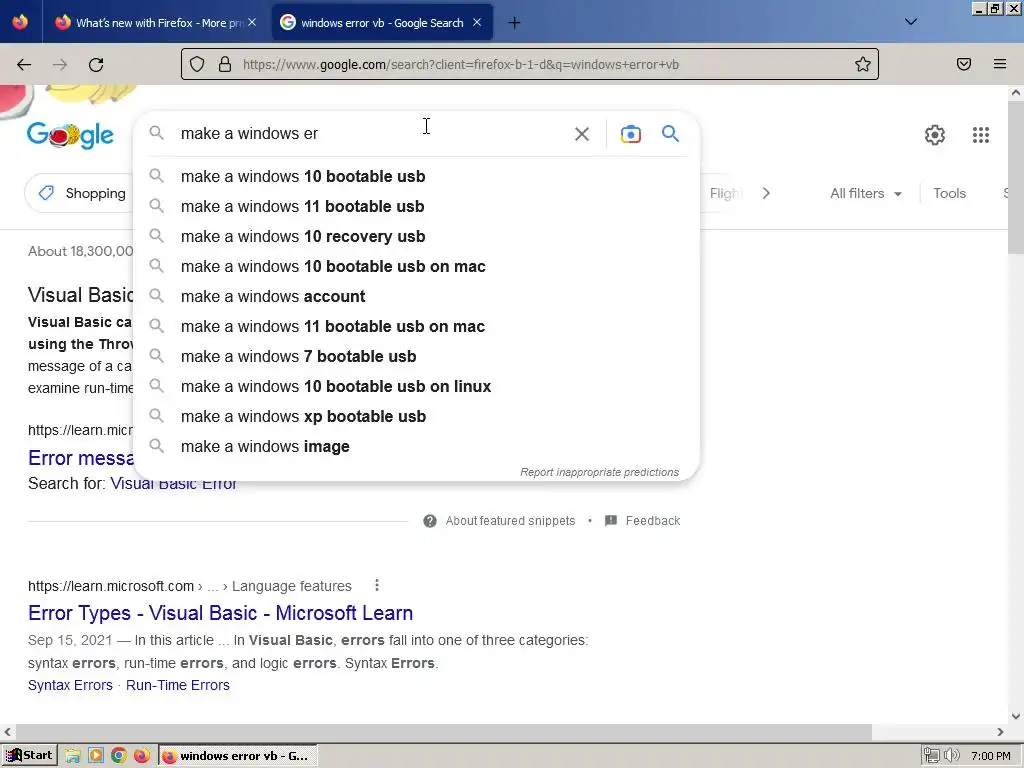The width and height of the screenshot is (1024, 768).
Task: Open the tracking protection shield
Action: [x=197, y=64]
